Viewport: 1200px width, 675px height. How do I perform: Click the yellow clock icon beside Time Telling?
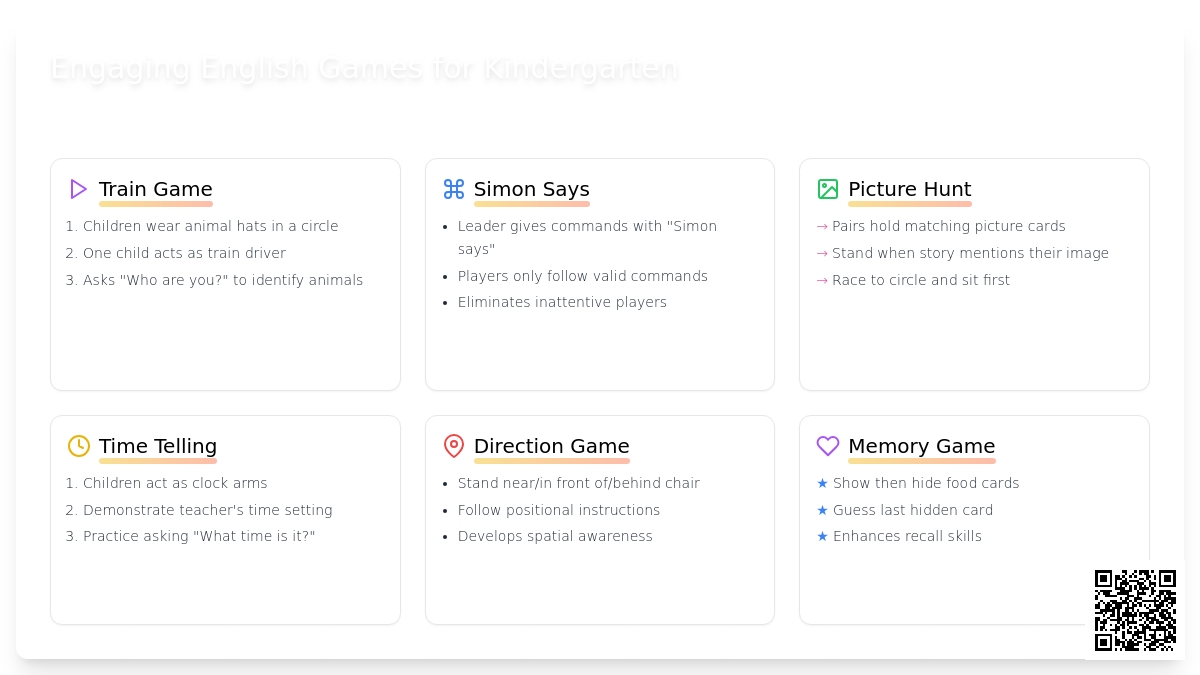79,446
